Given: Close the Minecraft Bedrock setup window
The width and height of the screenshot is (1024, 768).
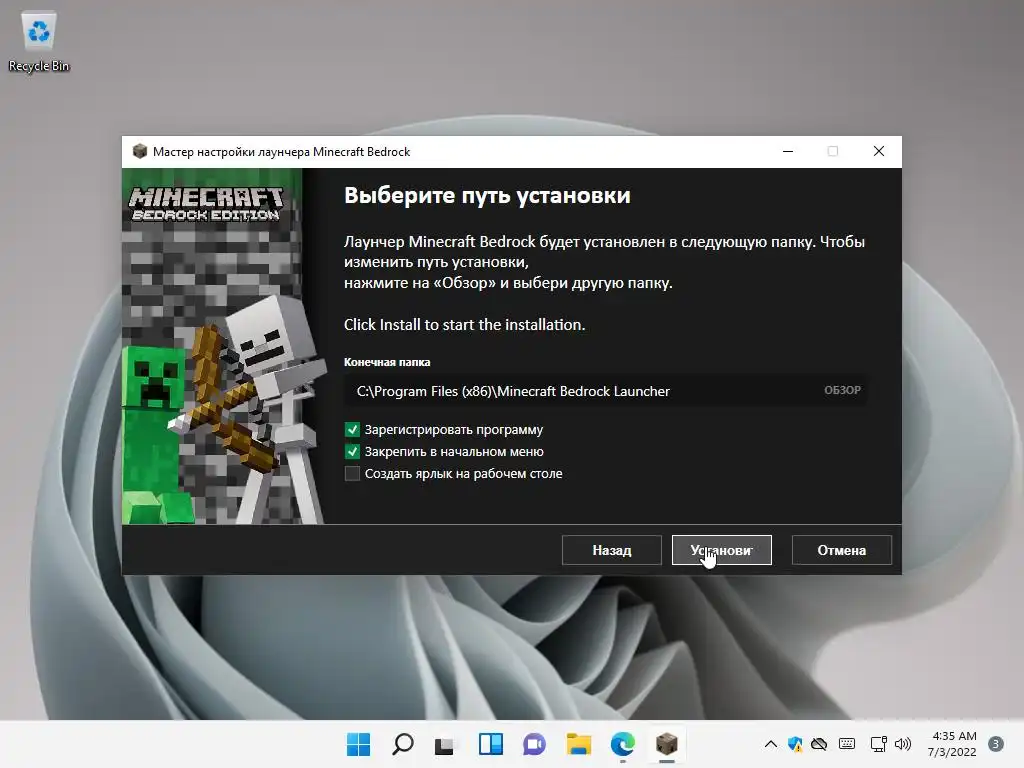Looking at the screenshot, I should click(879, 152).
